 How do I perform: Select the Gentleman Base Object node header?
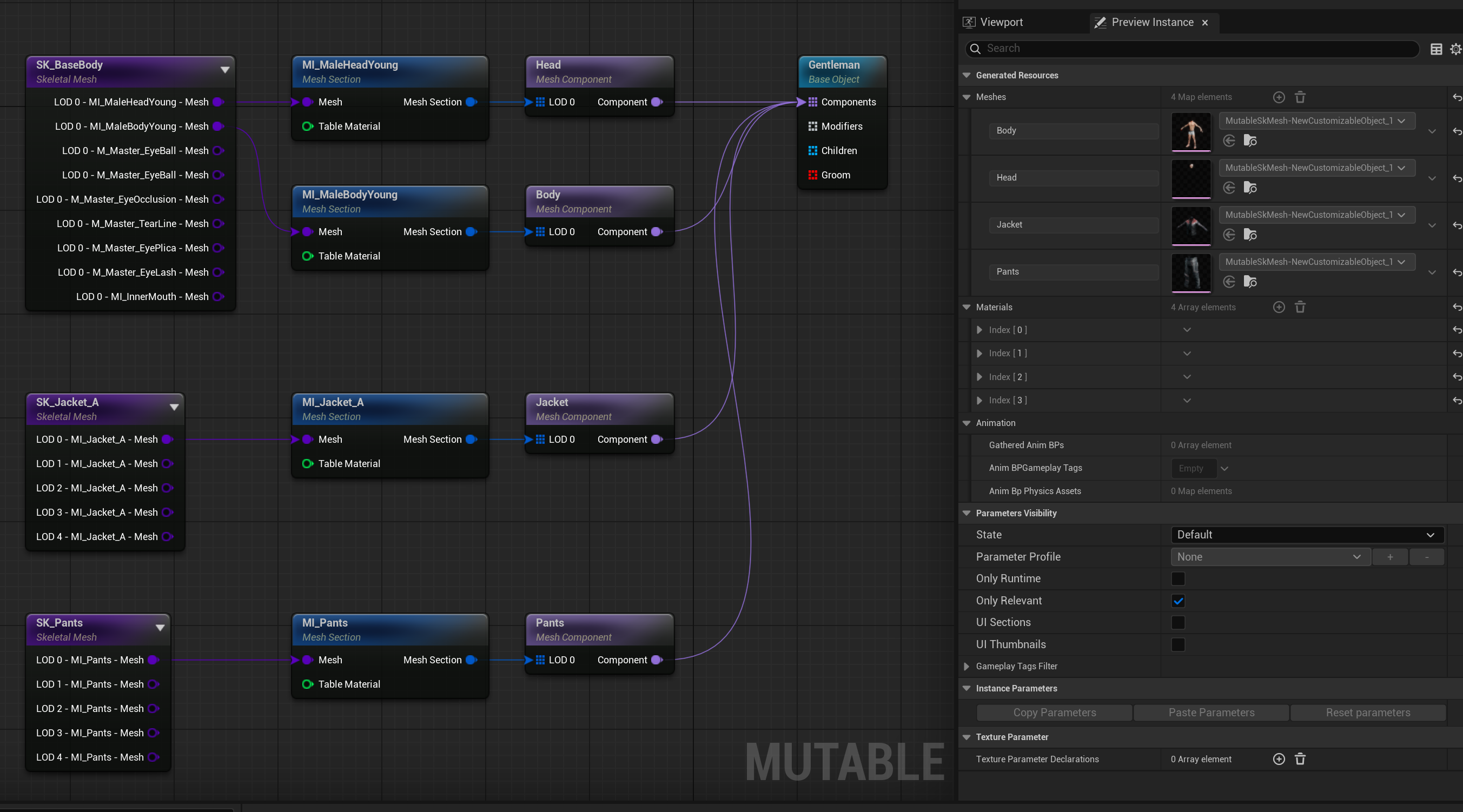click(x=842, y=71)
